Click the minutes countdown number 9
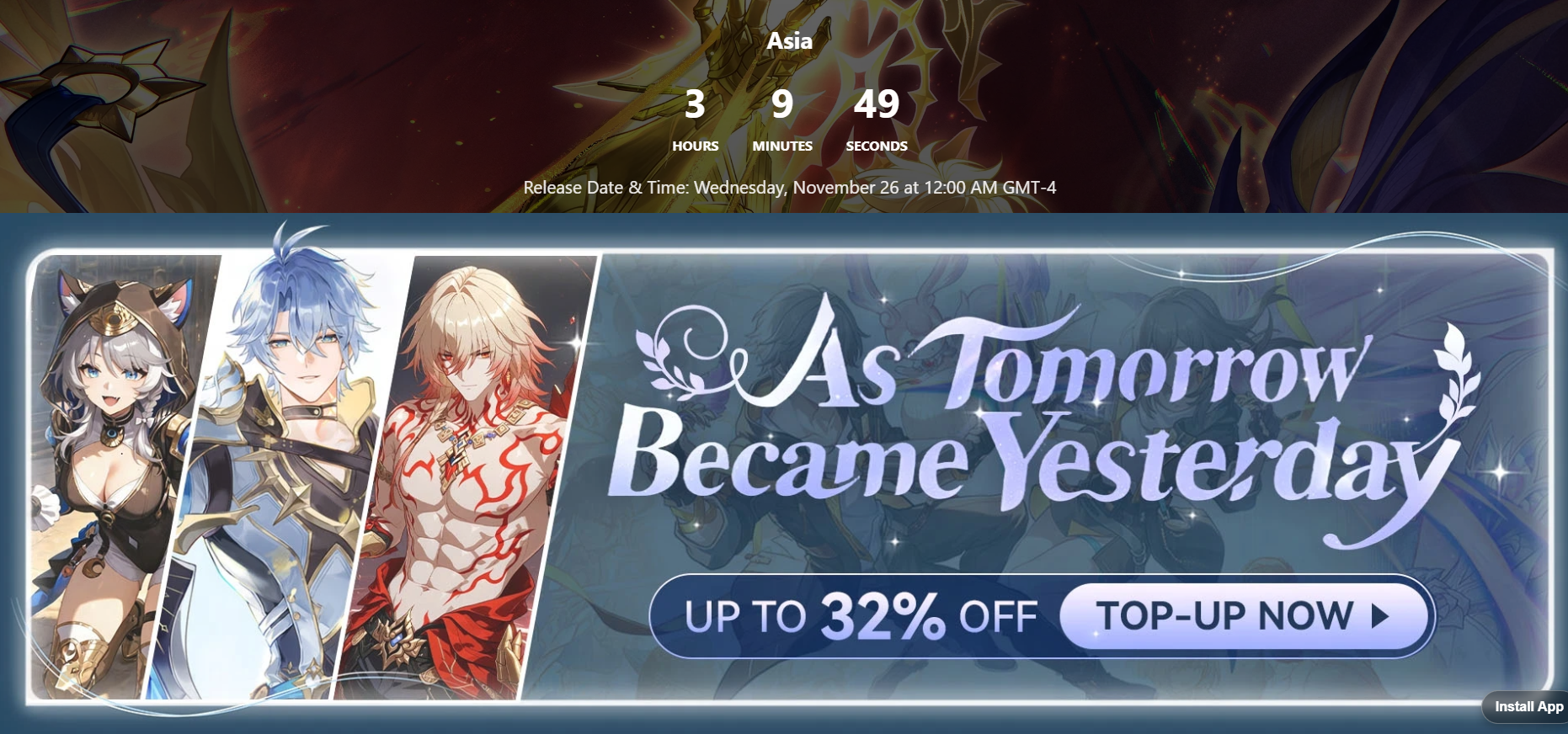The width and height of the screenshot is (1568, 734). 782,104
